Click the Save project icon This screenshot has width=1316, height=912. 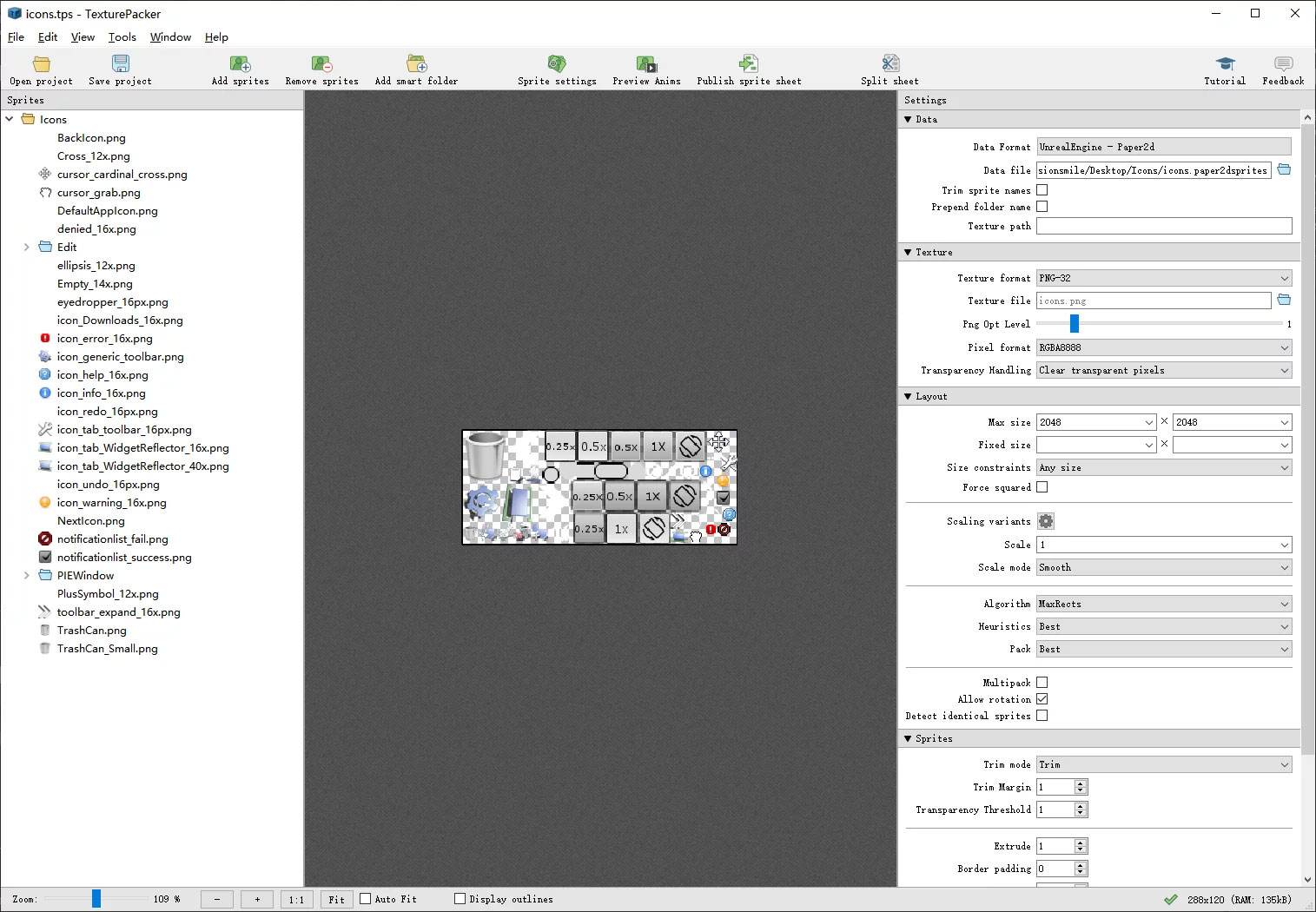point(120,64)
